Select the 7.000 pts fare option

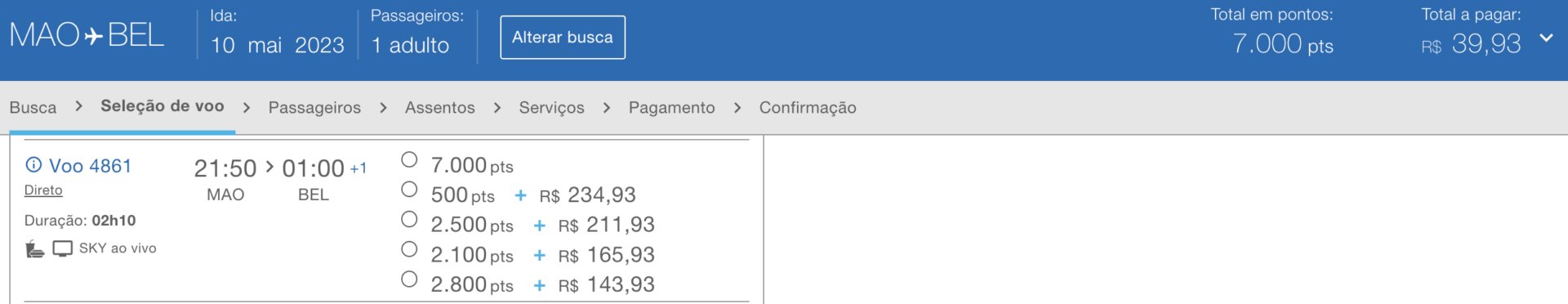pos(409,159)
